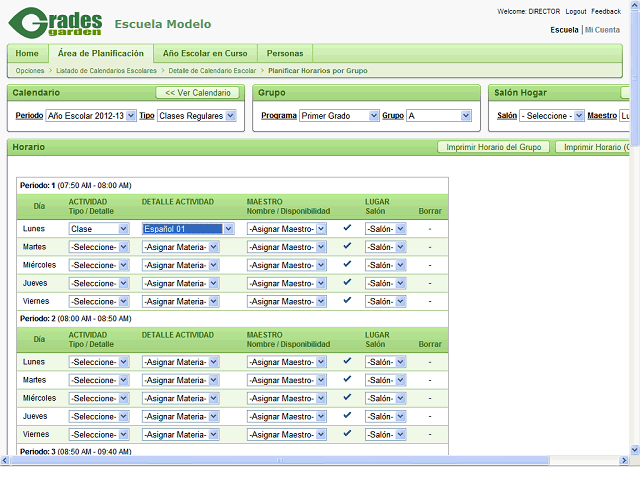640x480 pixels.
Task: Click availability checkmark for Viernes in Periodo 1
Action: coord(347,300)
